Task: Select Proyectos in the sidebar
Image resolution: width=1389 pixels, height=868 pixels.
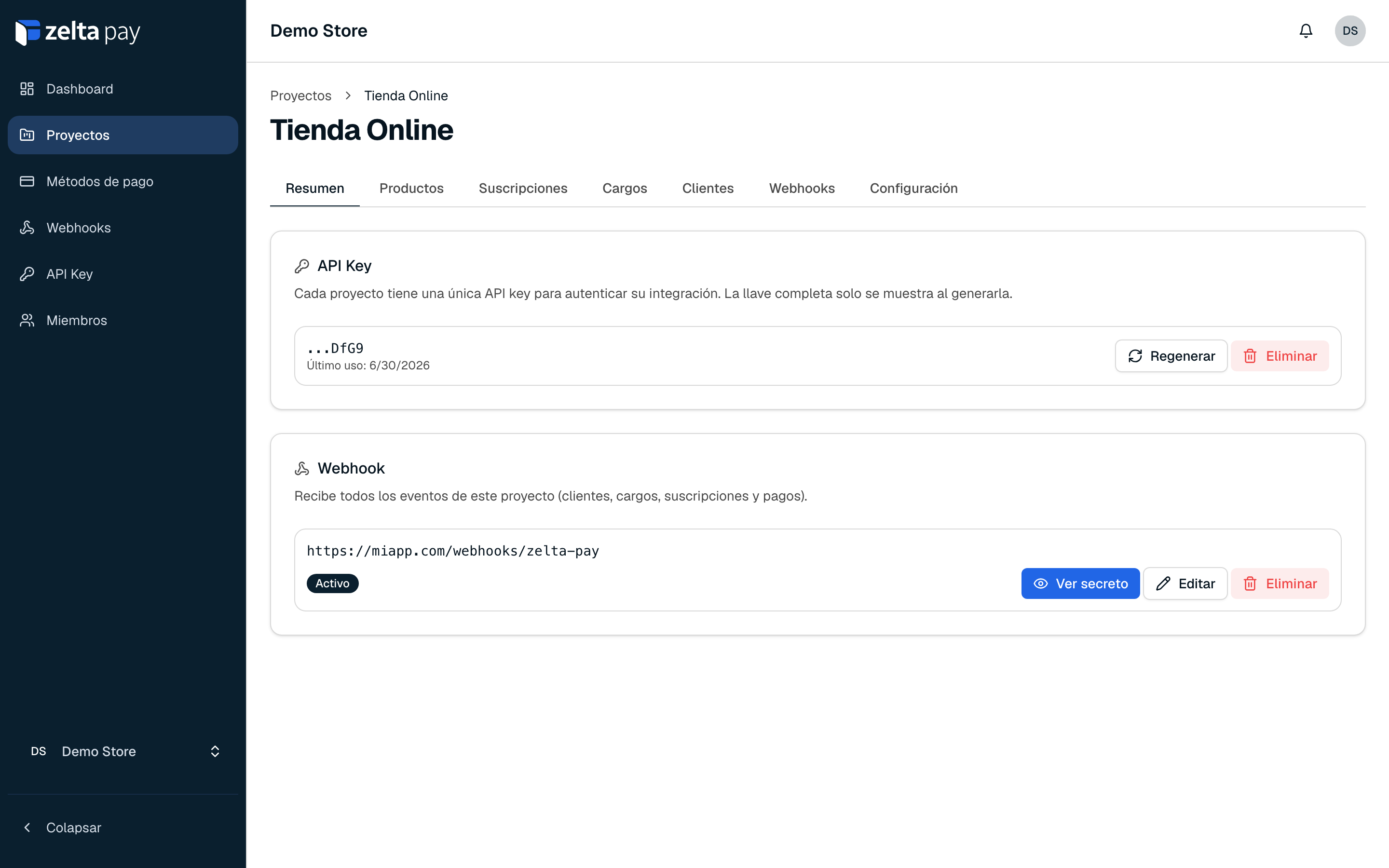Action: click(123, 135)
